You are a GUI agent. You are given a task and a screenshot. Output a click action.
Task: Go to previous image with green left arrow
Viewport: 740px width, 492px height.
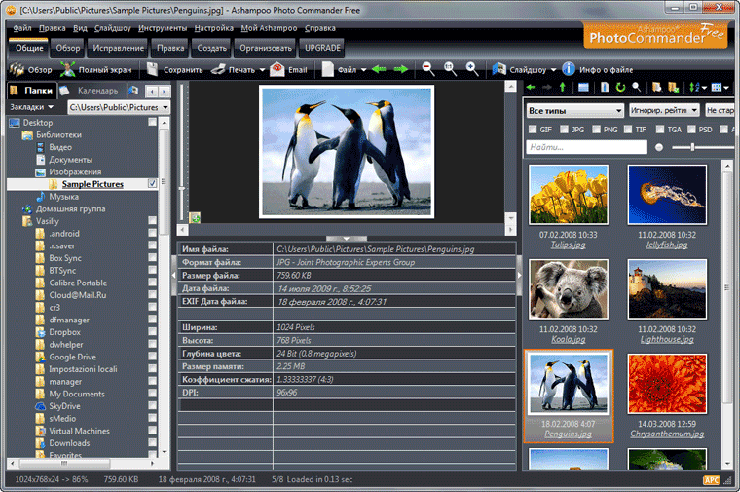[x=379, y=69]
